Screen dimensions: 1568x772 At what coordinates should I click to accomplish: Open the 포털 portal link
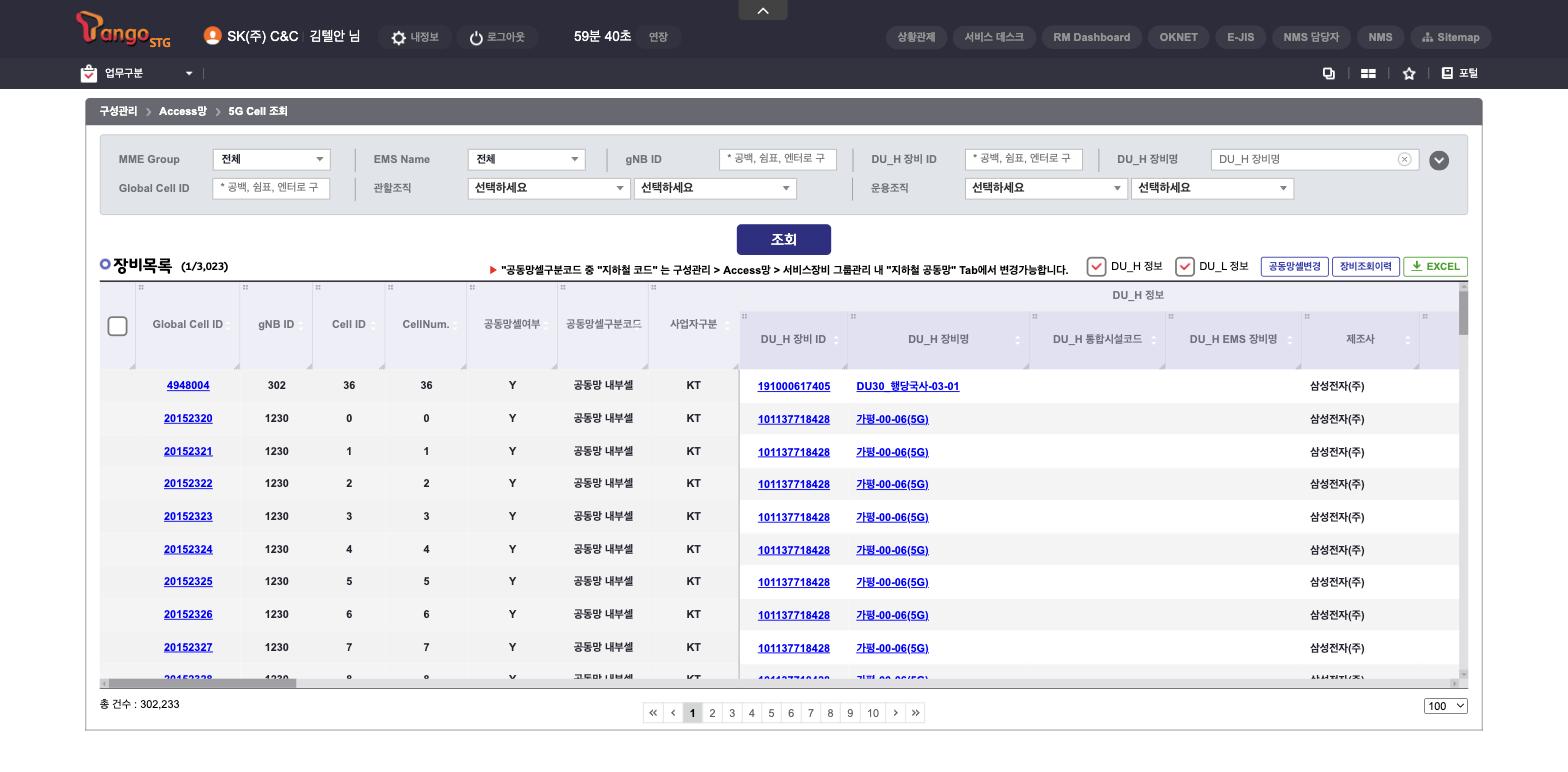tap(1459, 73)
